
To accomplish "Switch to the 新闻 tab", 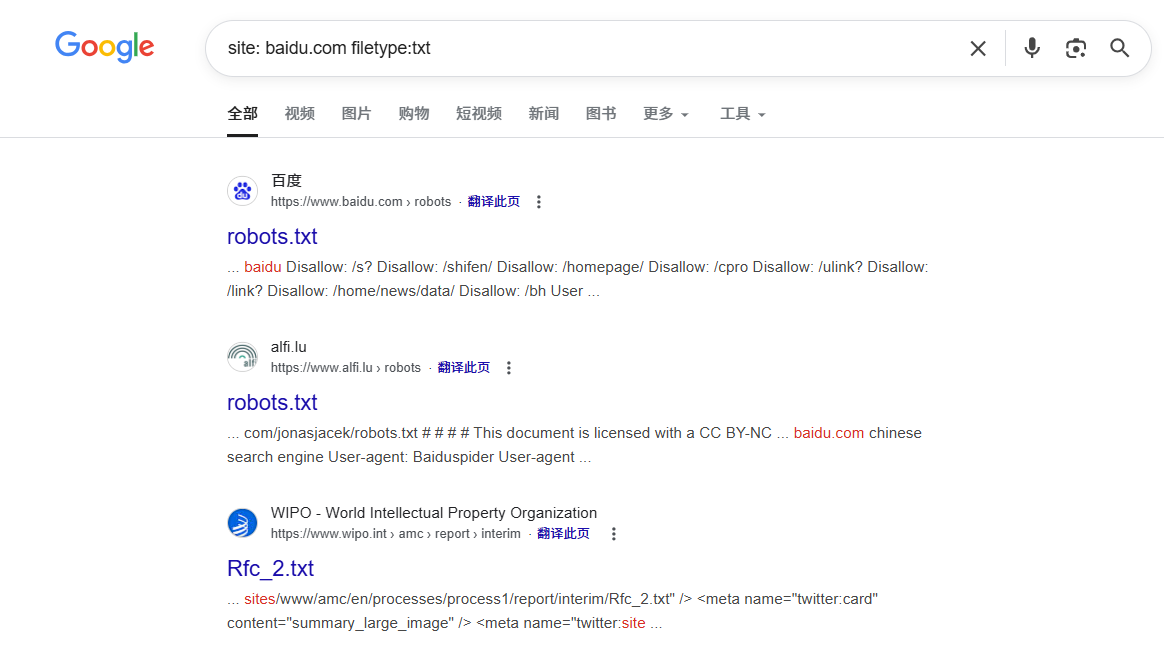I will pyautogui.click(x=543, y=114).
